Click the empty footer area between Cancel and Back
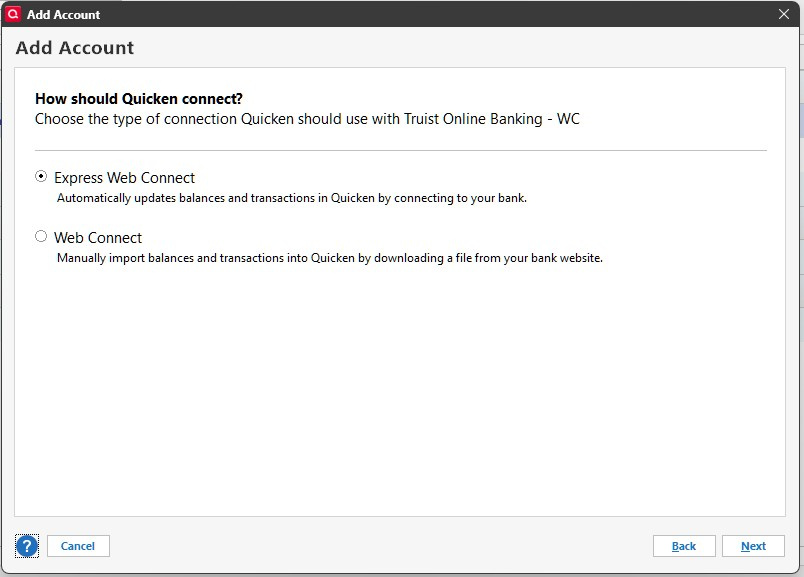804x577 pixels. [380, 546]
